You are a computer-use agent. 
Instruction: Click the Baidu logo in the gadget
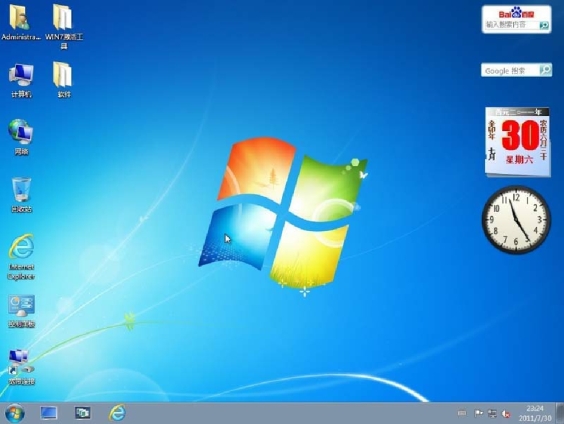tap(516, 13)
